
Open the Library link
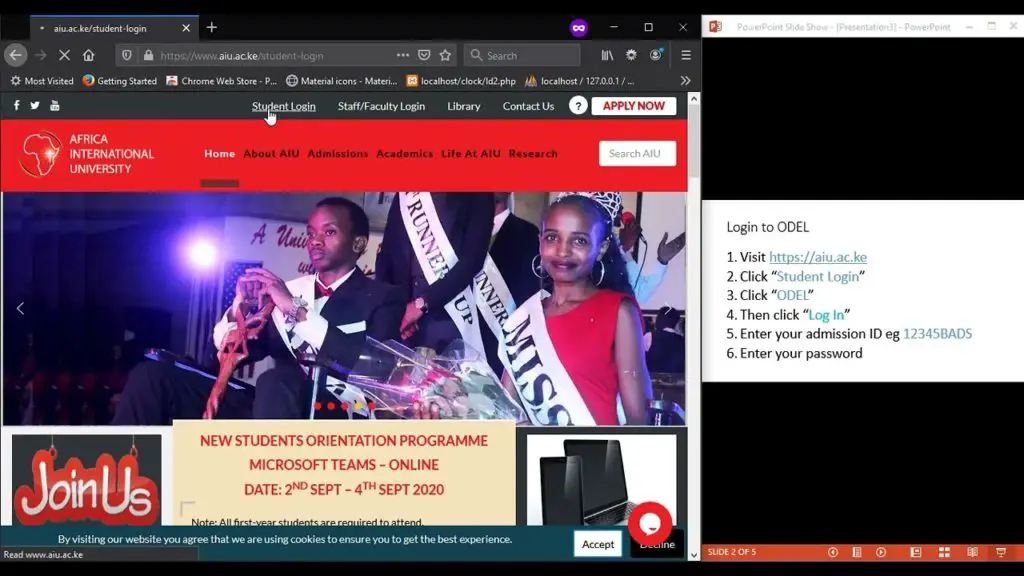click(x=464, y=106)
